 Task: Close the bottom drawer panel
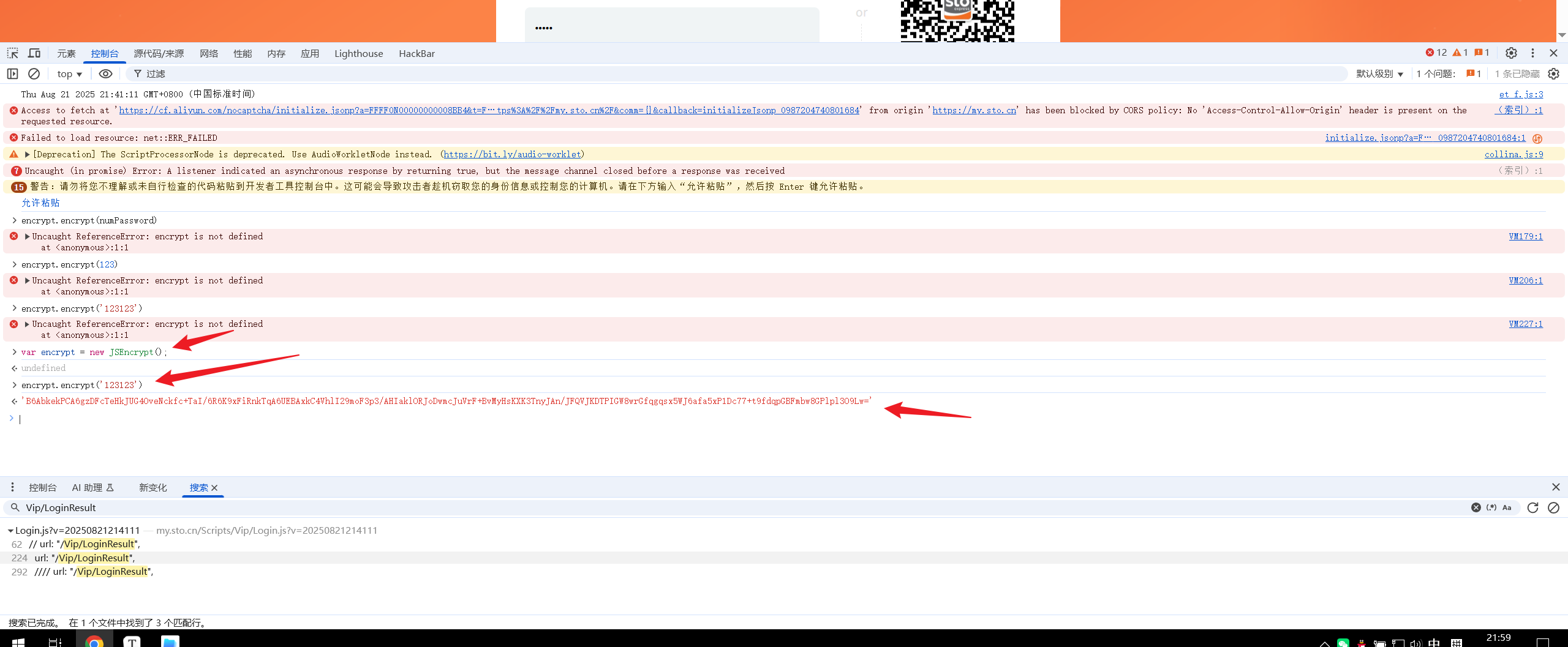[1556, 487]
